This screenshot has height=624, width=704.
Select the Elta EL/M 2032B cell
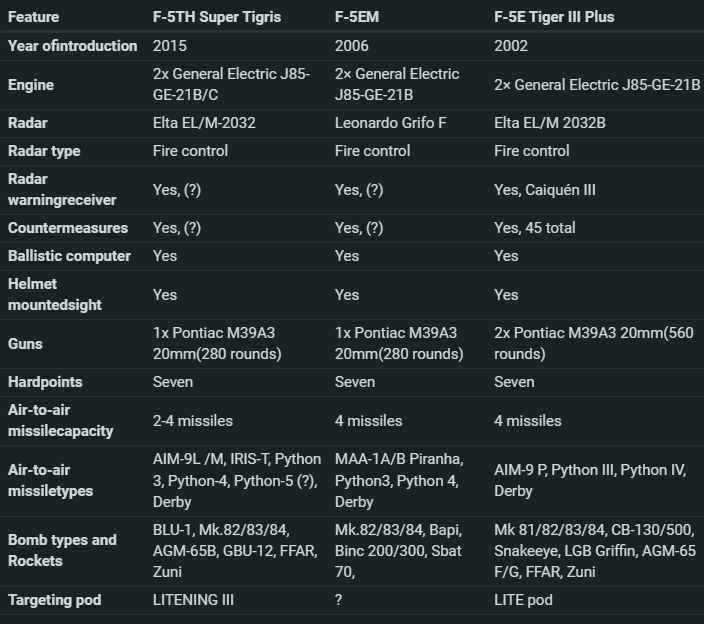[550, 123]
